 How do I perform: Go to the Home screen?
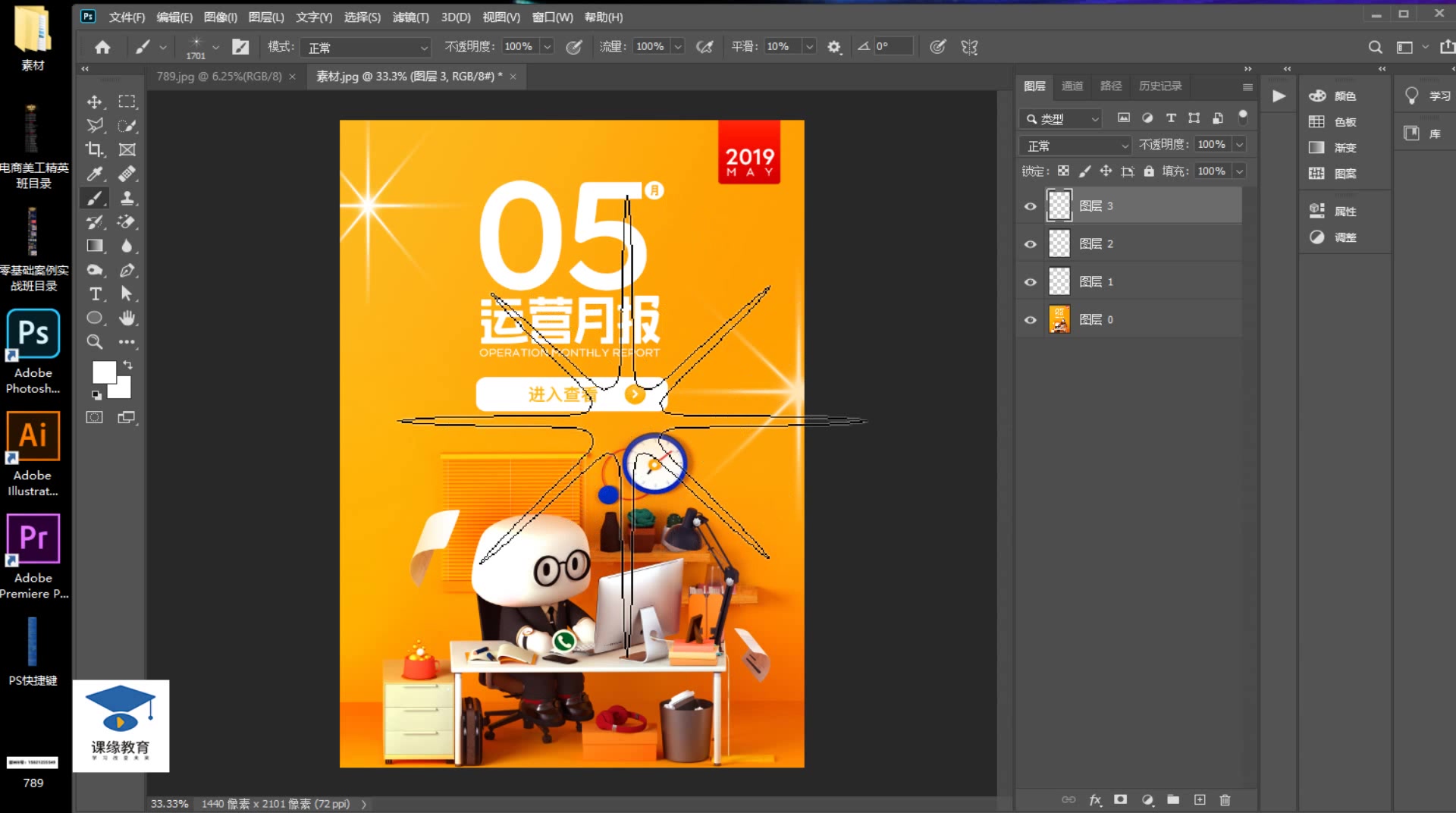[102, 47]
